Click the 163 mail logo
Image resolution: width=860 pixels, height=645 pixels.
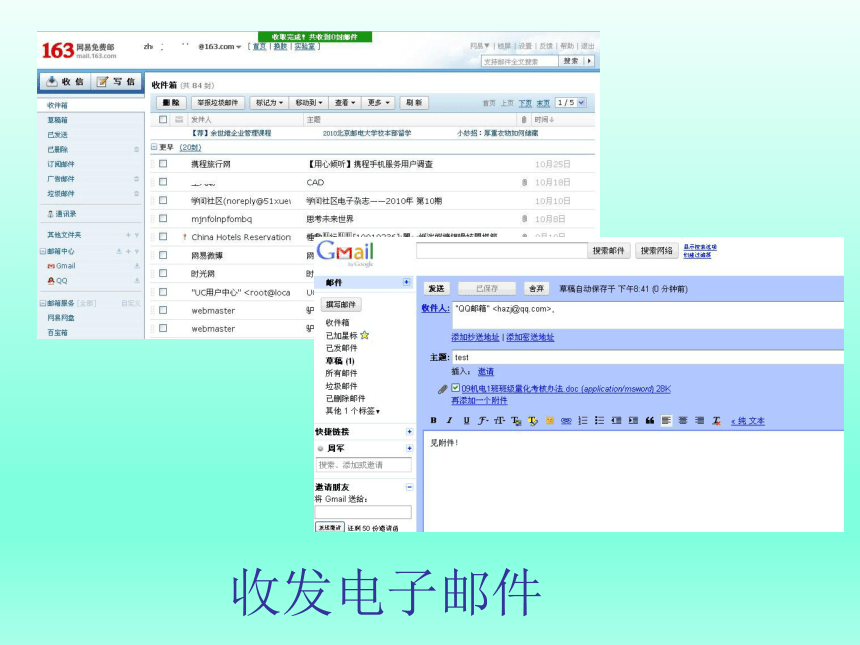tap(79, 50)
